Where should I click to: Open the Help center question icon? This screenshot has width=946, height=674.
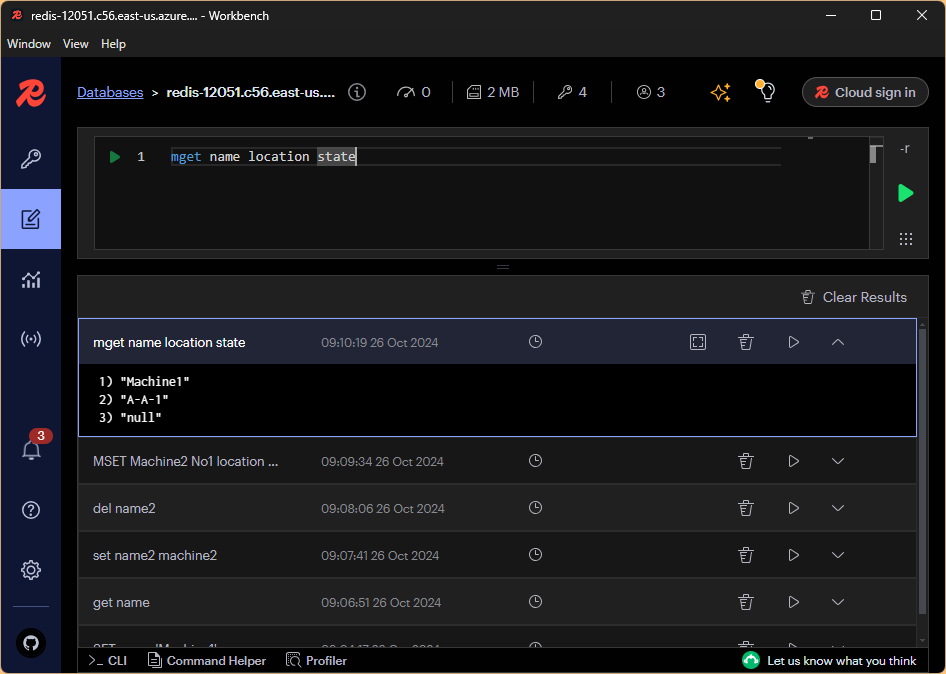coord(31,510)
